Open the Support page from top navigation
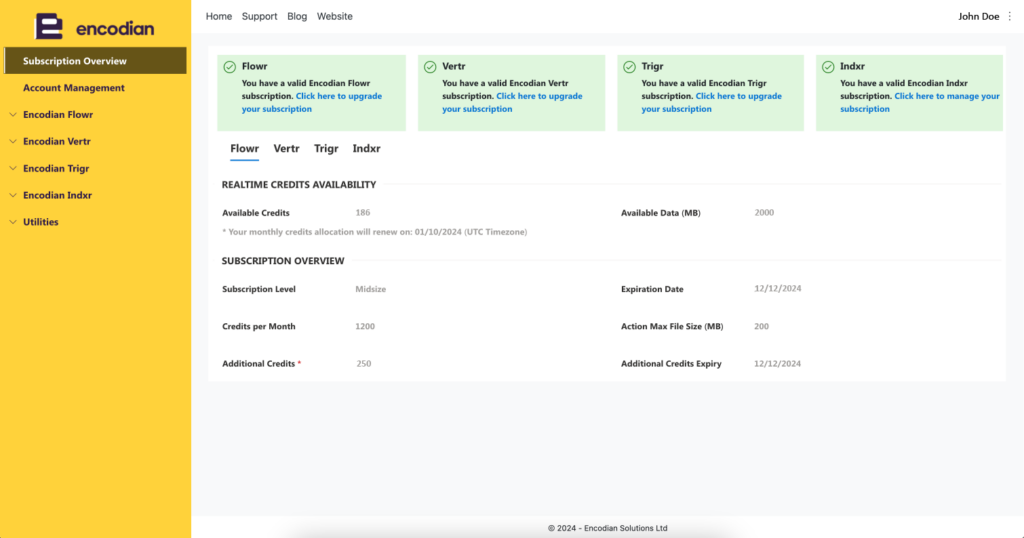1024x538 pixels. pos(259,17)
